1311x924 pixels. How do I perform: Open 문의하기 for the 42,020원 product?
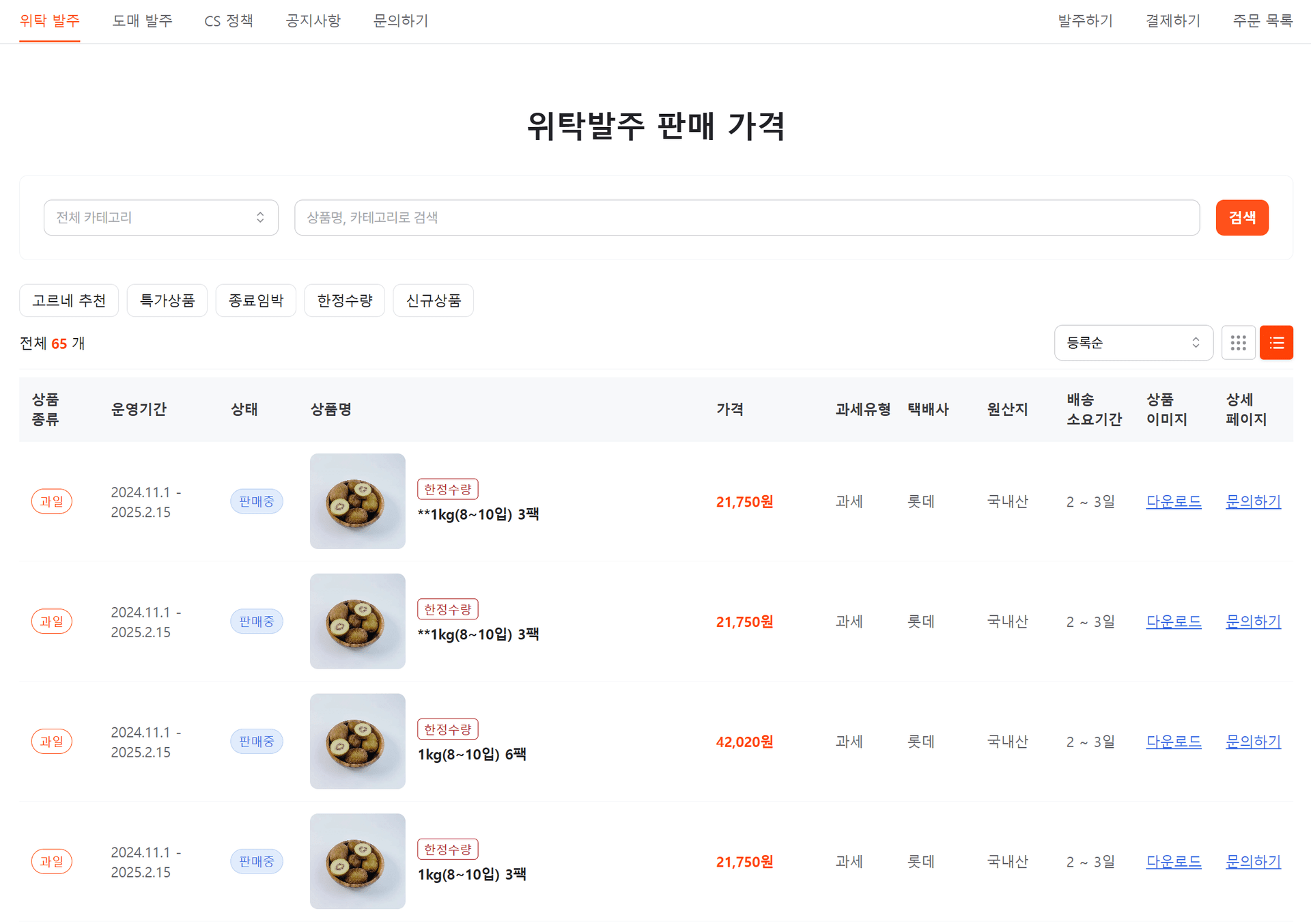coord(1253,741)
